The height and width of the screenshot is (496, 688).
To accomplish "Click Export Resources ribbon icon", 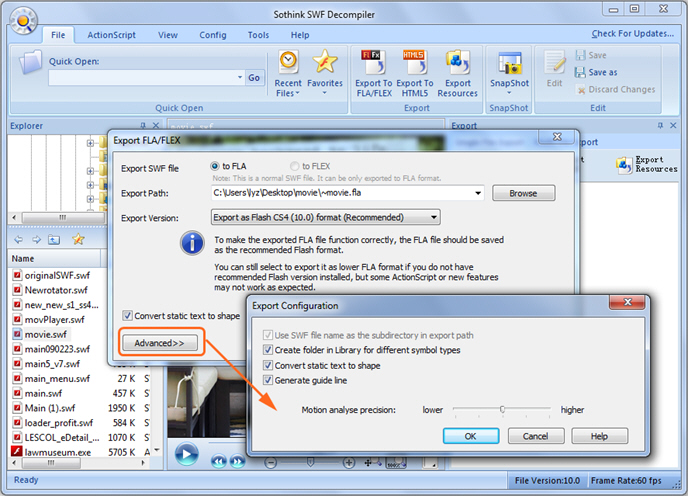I will tap(457, 73).
